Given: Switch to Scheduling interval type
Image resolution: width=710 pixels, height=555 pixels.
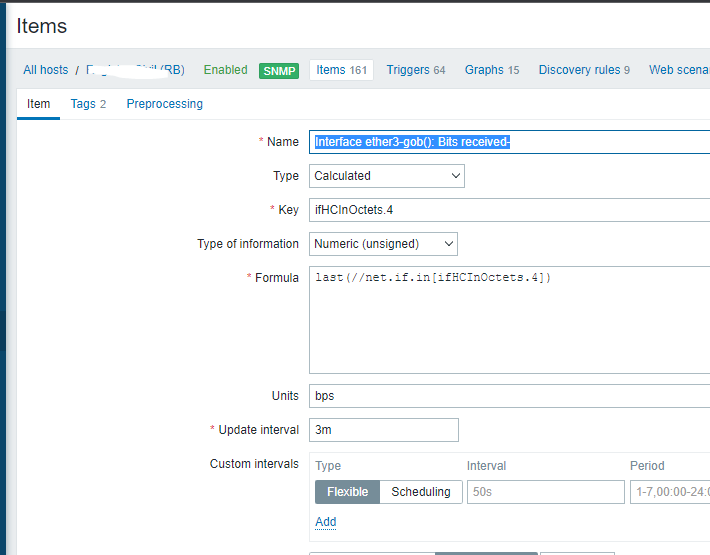Looking at the screenshot, I should click(x=420, y=492).
